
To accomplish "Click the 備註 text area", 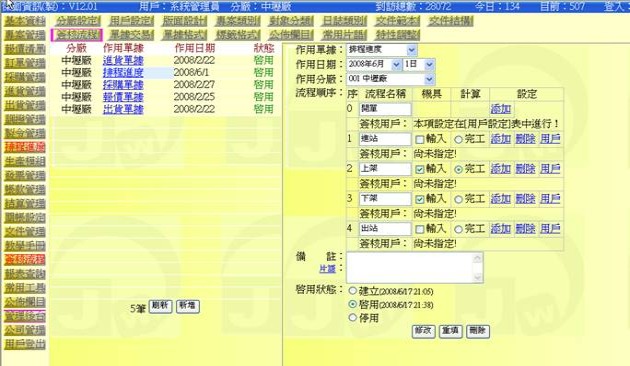I will (415, 267).
